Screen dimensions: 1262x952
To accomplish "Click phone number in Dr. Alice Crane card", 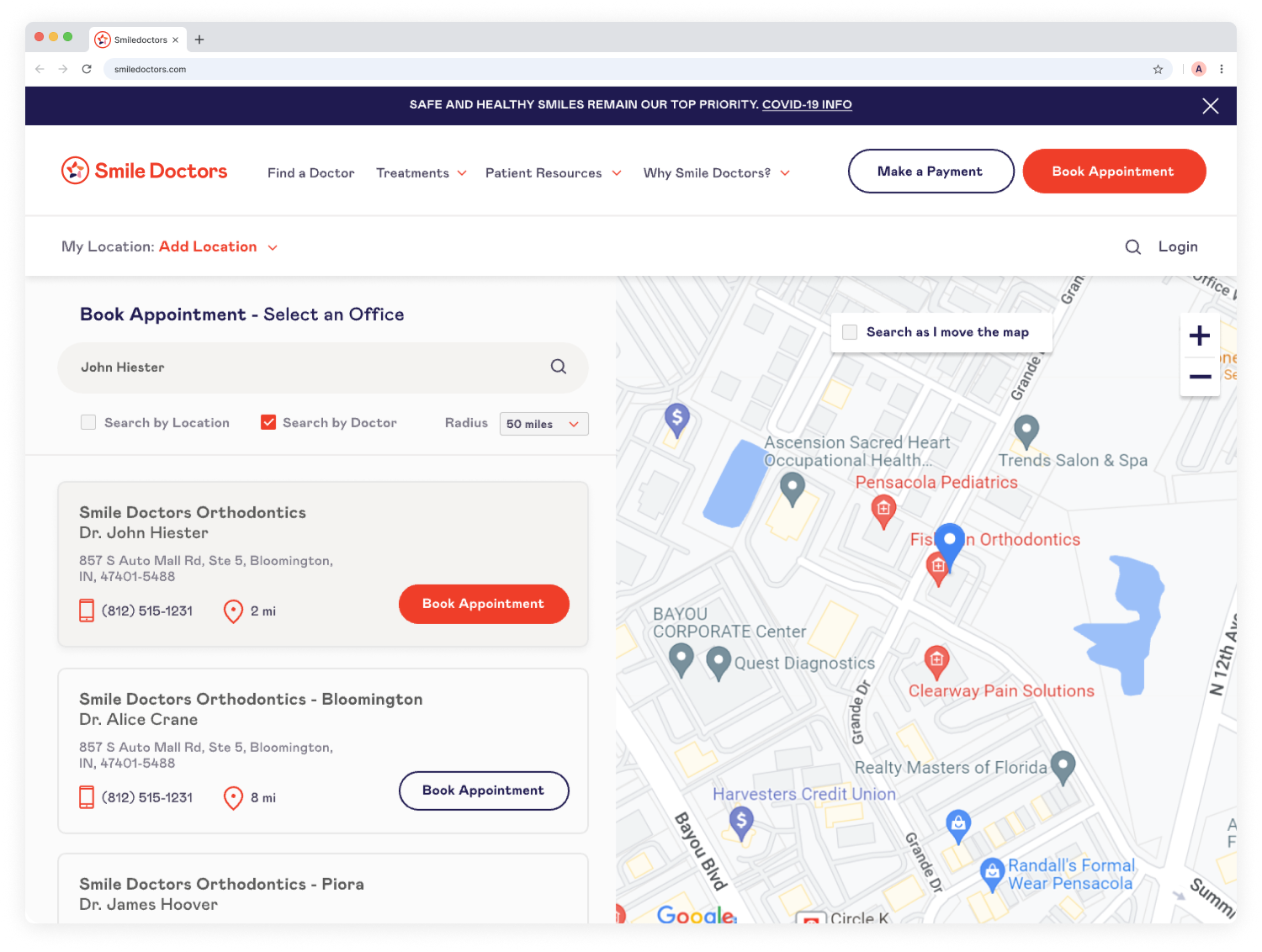I will coord(147,797).
